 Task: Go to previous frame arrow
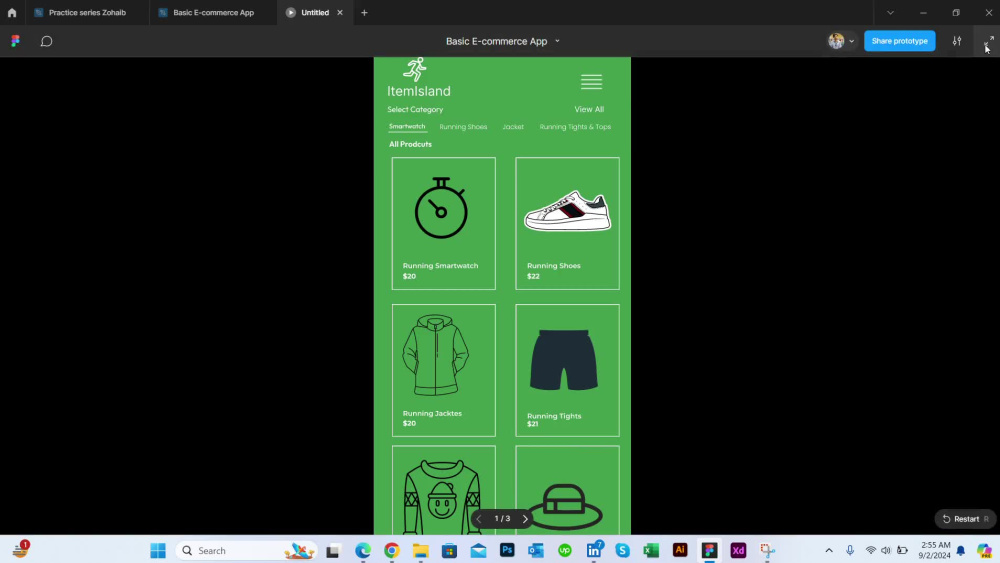pyautogui.click(x=479, y=519)
